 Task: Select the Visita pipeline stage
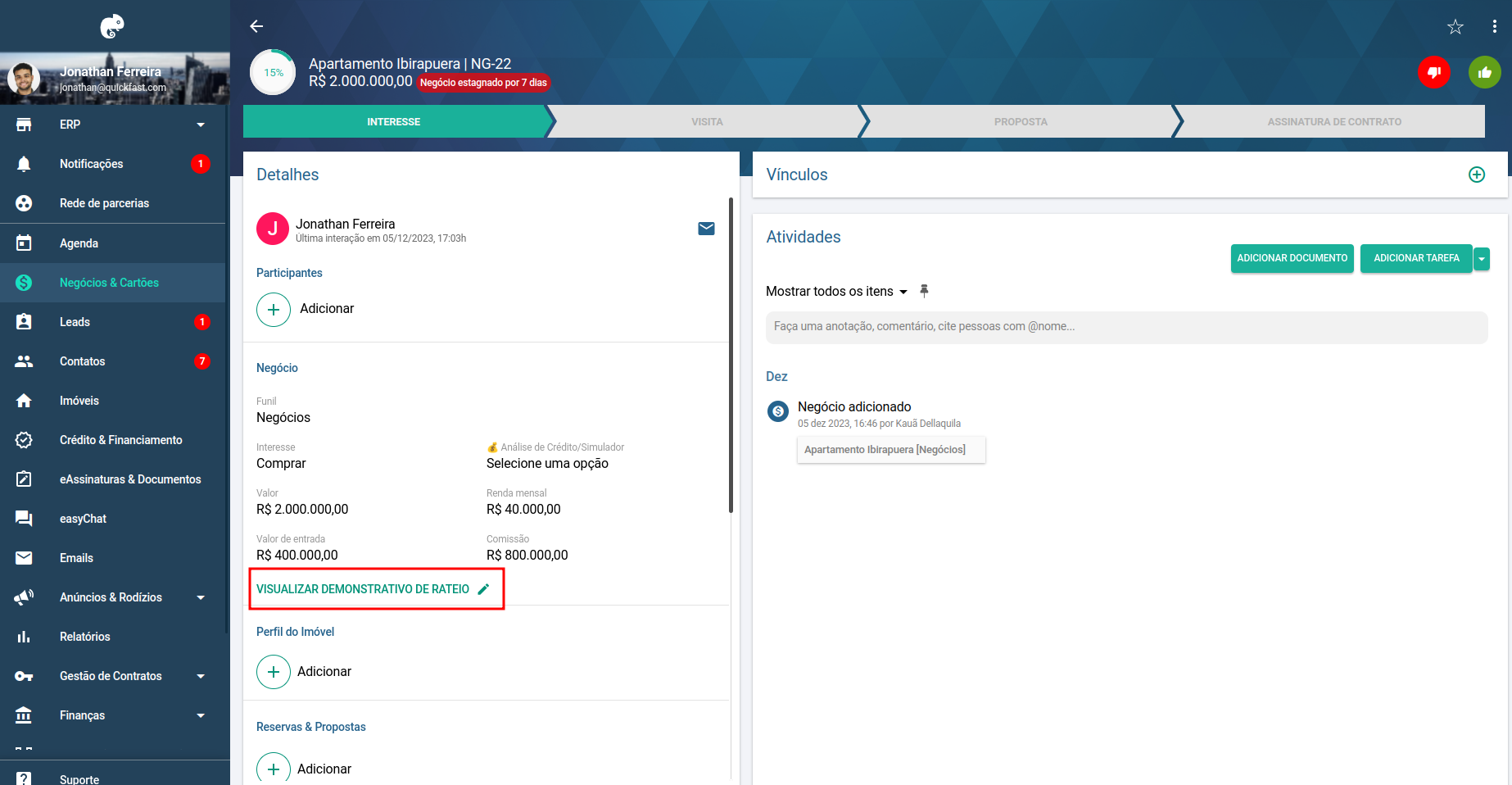[707, 121]
